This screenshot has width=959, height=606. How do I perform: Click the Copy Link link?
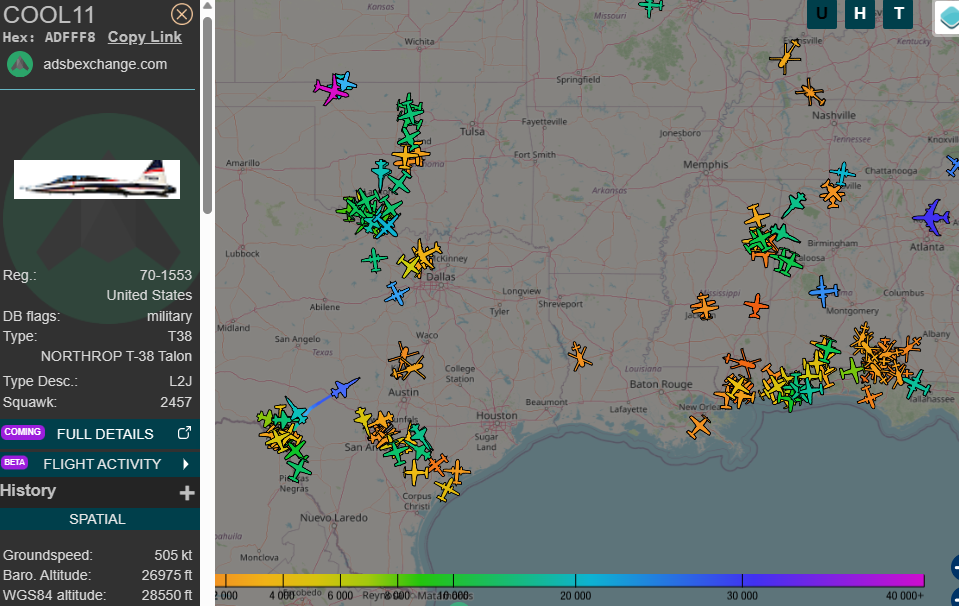point(145,37)
